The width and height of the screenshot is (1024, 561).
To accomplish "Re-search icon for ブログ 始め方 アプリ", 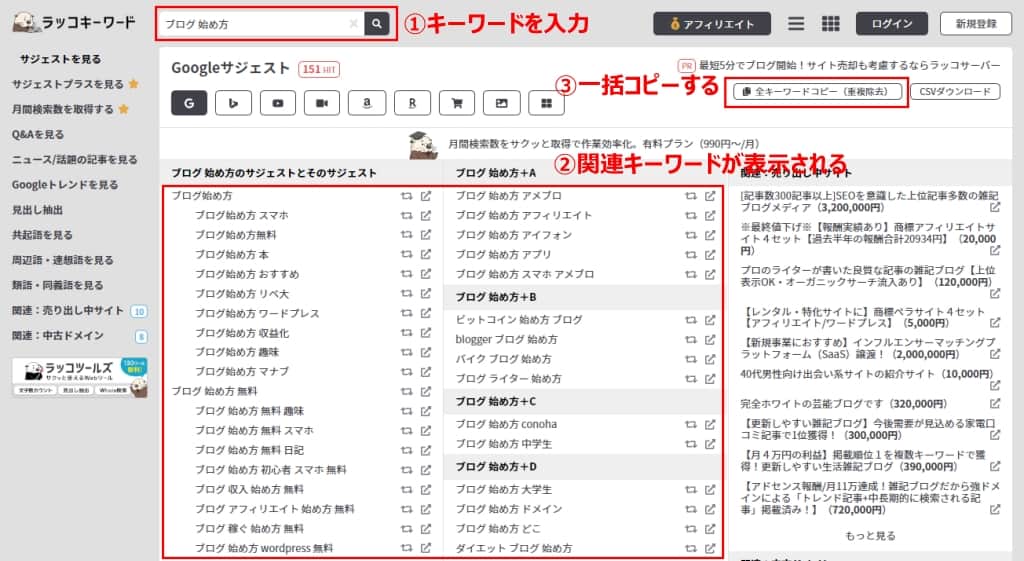I will [690, 255].
